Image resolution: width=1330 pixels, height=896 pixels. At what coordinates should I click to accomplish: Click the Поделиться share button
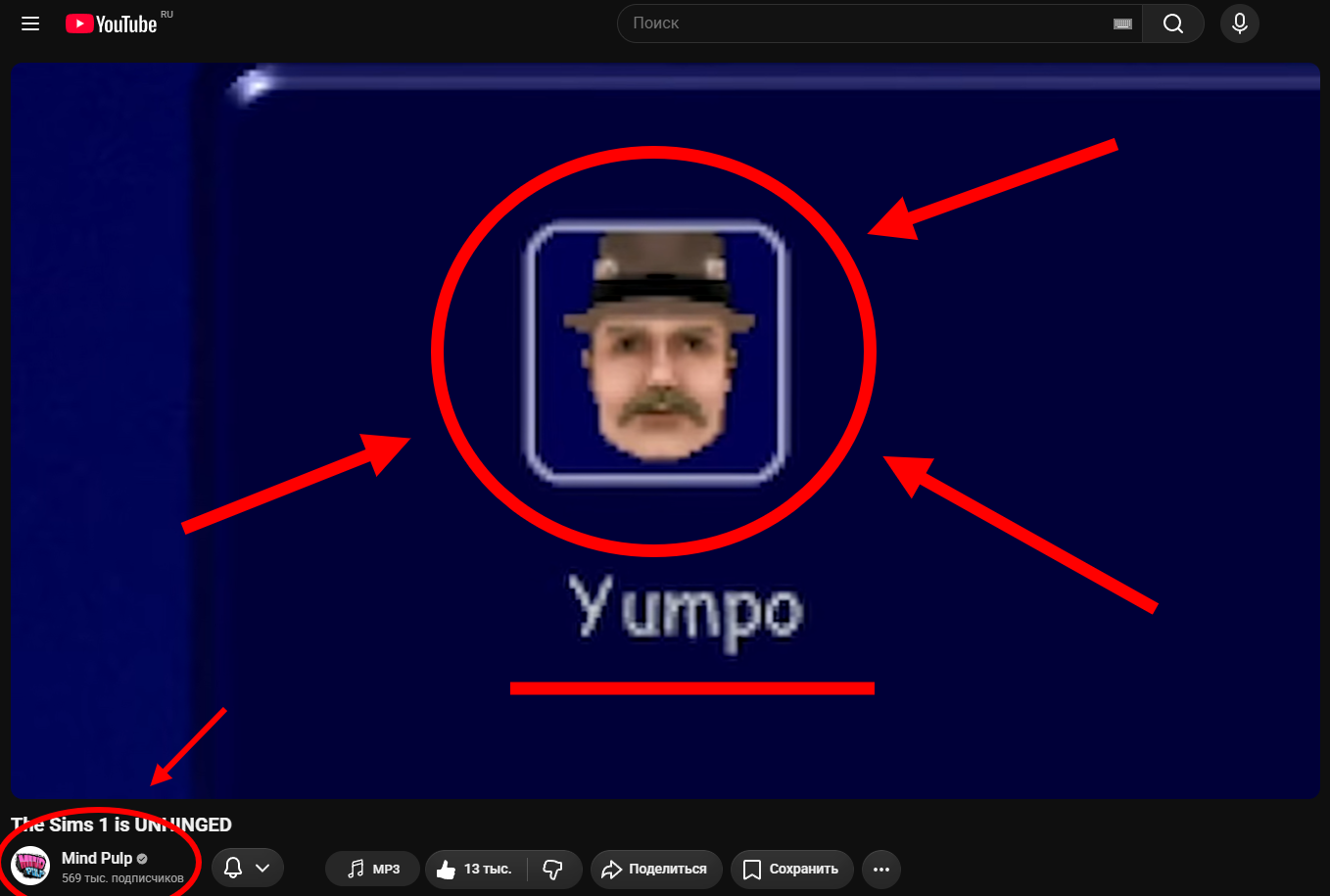tap(655, 869)
